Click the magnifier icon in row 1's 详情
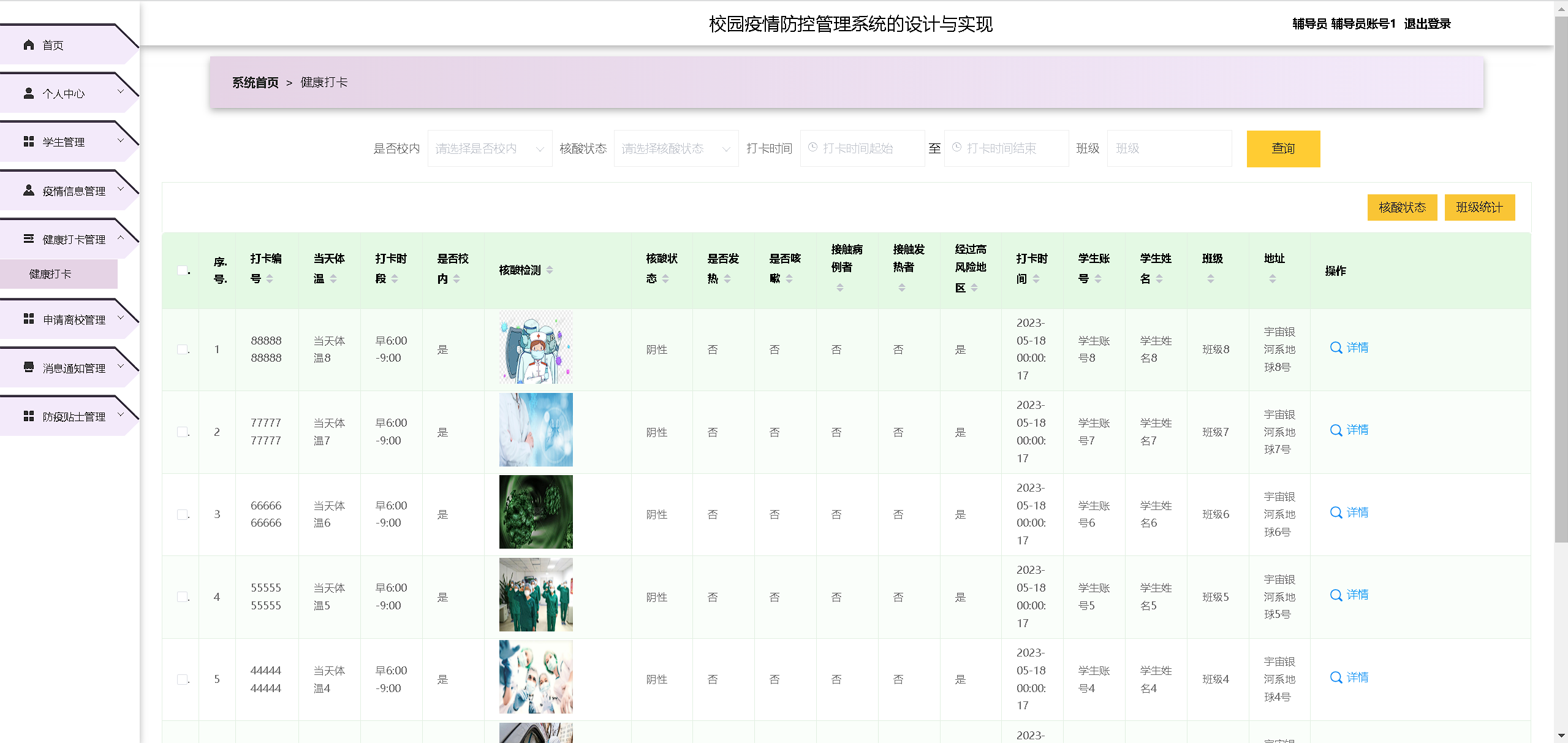The height and width of the screenshot is (743, 1568). (1336, 348)
